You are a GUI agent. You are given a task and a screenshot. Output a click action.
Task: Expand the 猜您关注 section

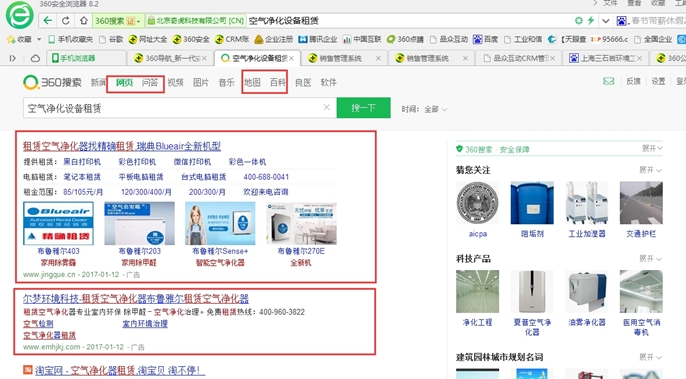(x=651, y=170)
